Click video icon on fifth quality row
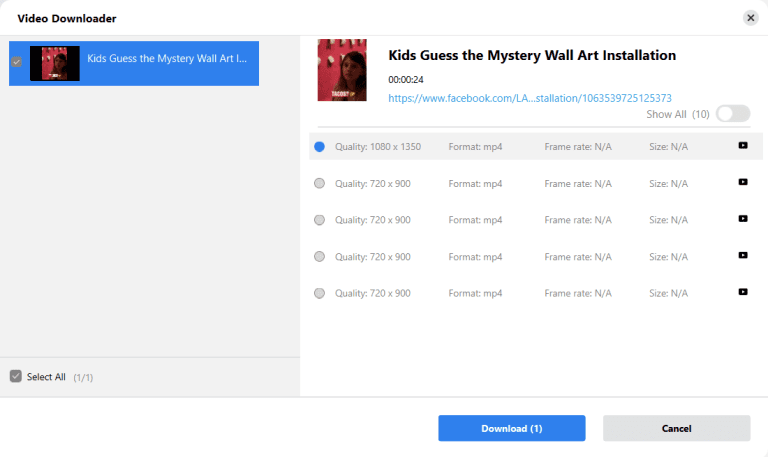The height and width of the screenshot is (457, 768). click(x=743, y=292)
